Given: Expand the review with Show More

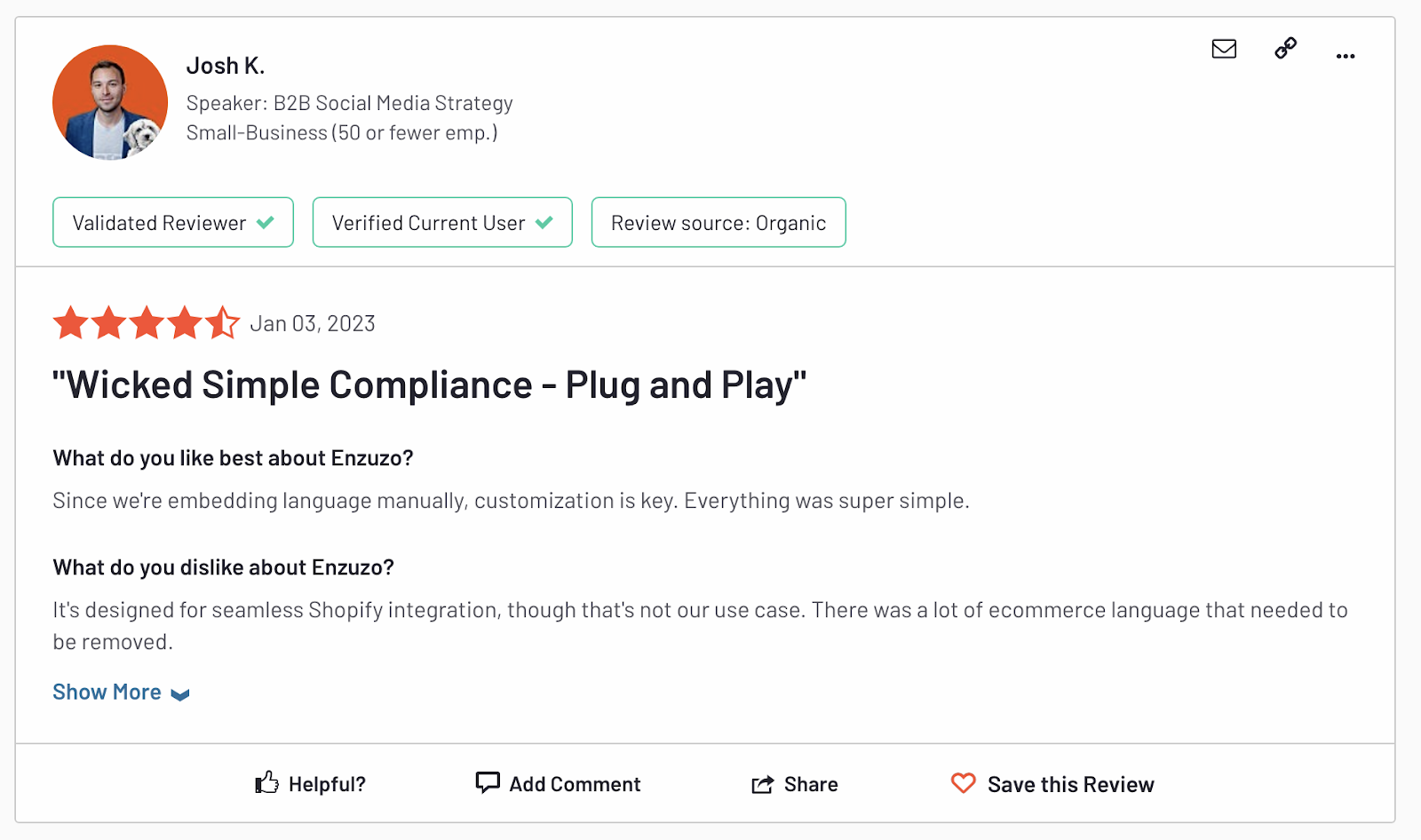Looking at the screenshot, I should click(x=107, y=693).
